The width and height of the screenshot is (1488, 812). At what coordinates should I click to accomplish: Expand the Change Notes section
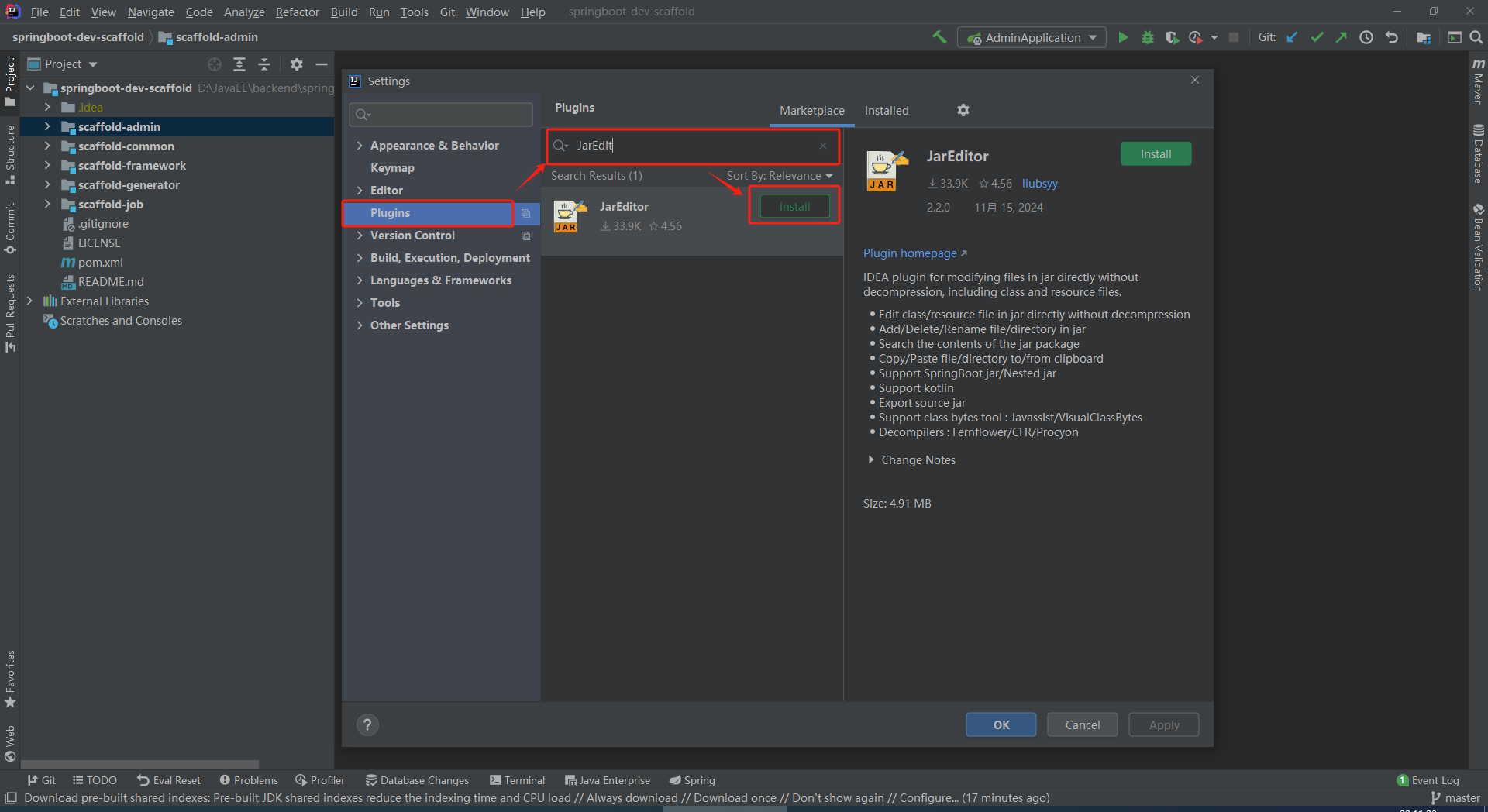[x=871, y=460]
